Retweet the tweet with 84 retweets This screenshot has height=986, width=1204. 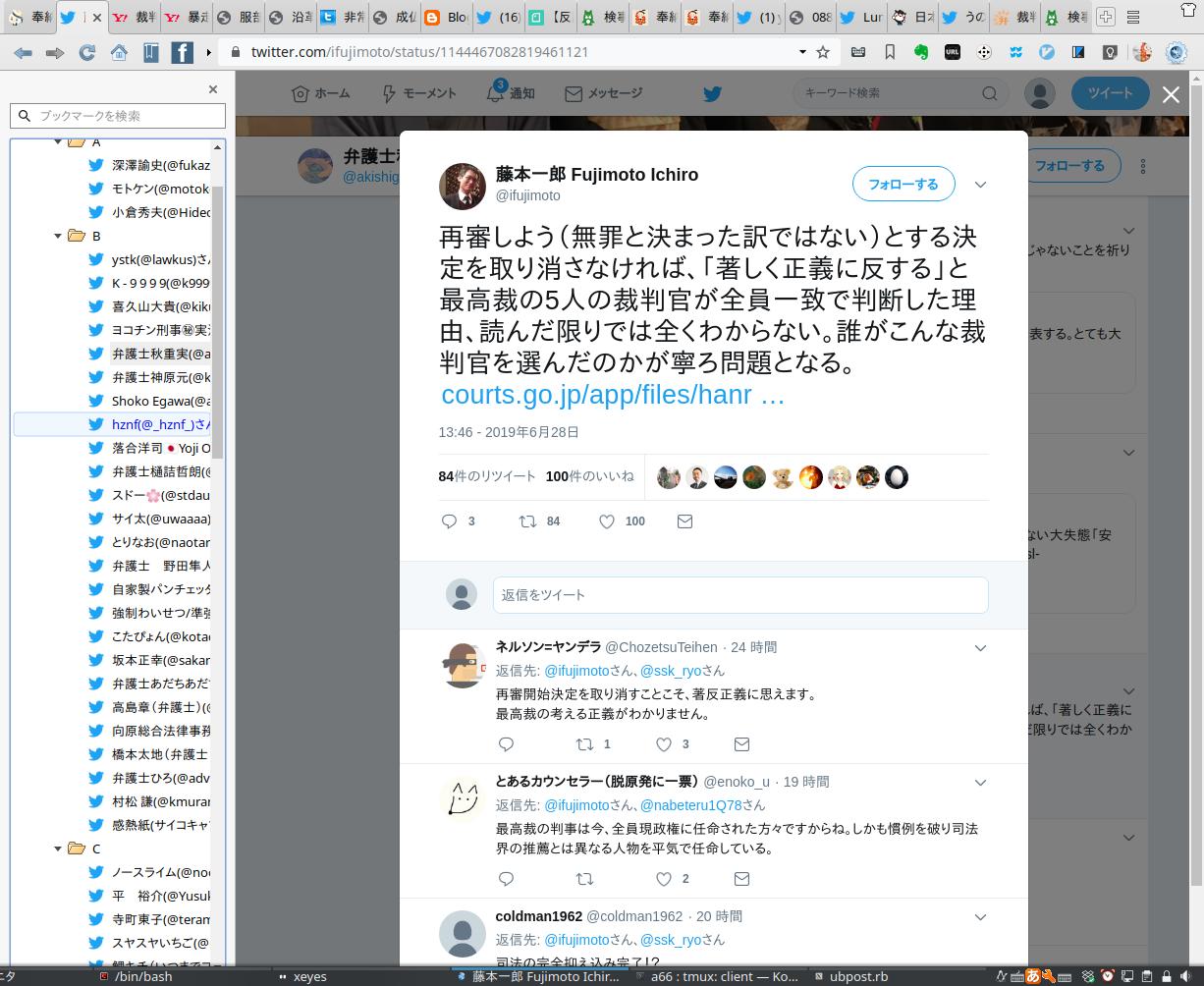coord(527,521)
